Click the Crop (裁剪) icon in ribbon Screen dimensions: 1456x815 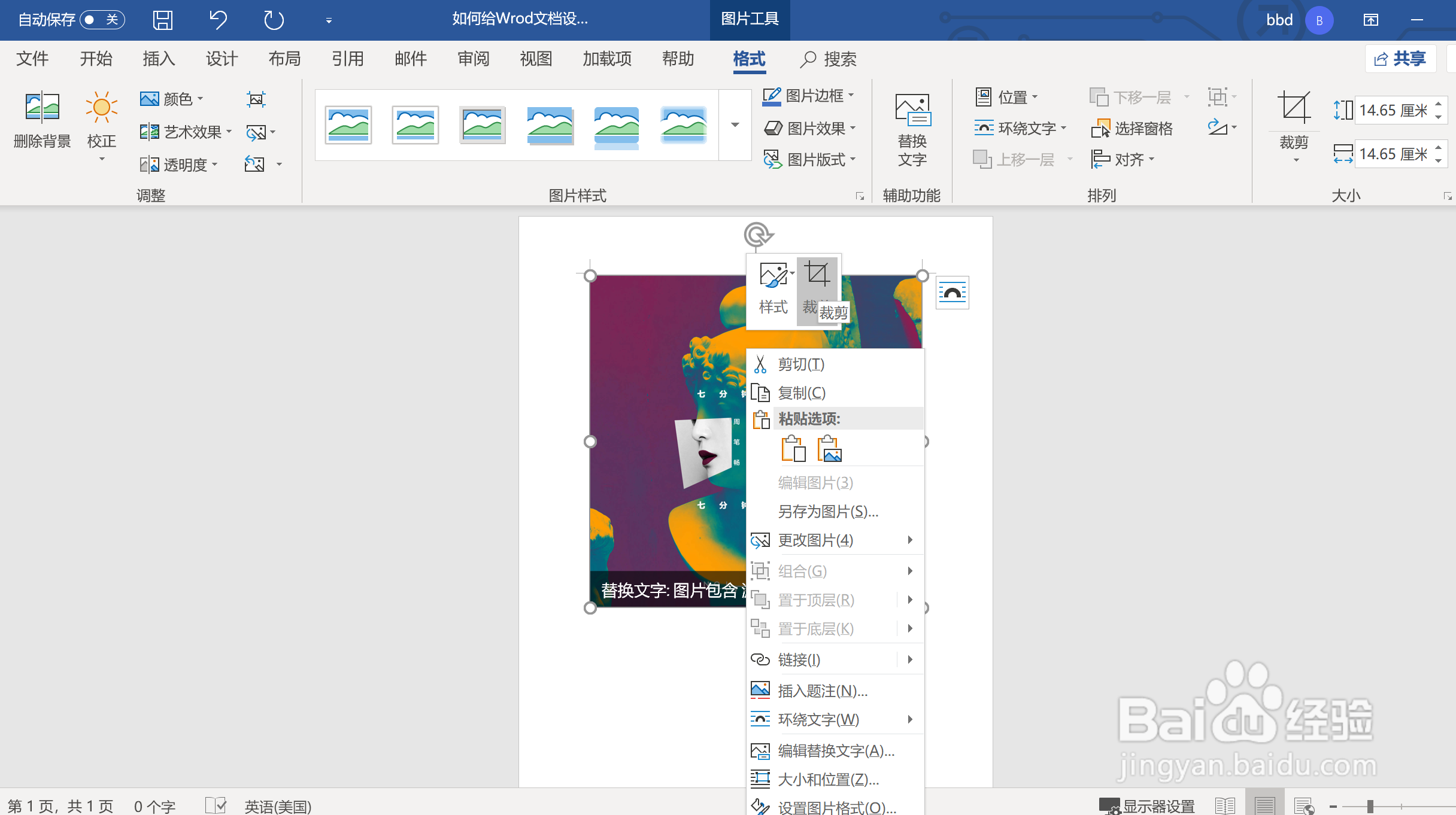tap(1294, 108)
